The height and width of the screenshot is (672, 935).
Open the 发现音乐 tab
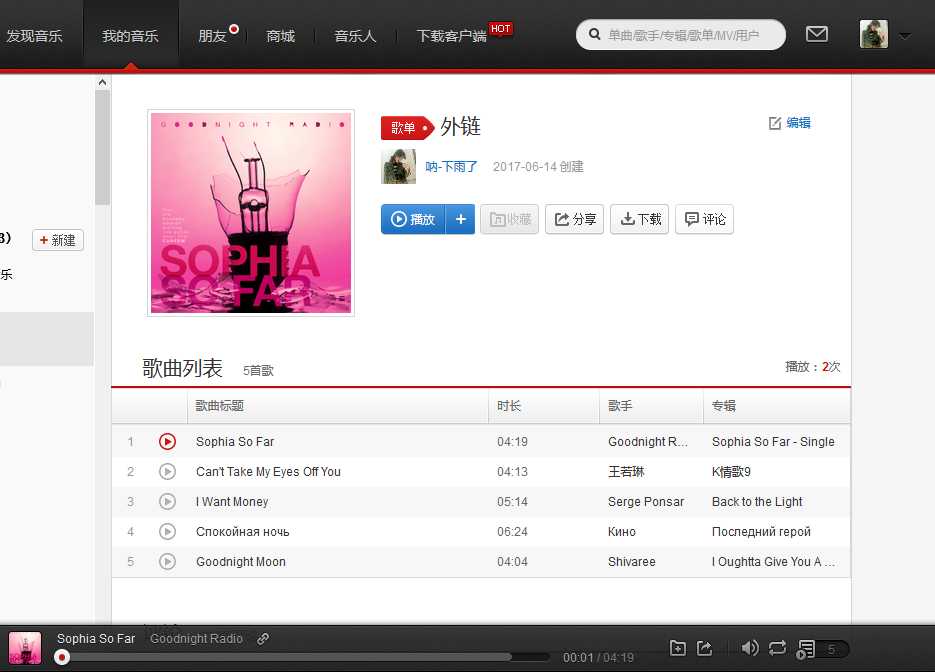34,36
